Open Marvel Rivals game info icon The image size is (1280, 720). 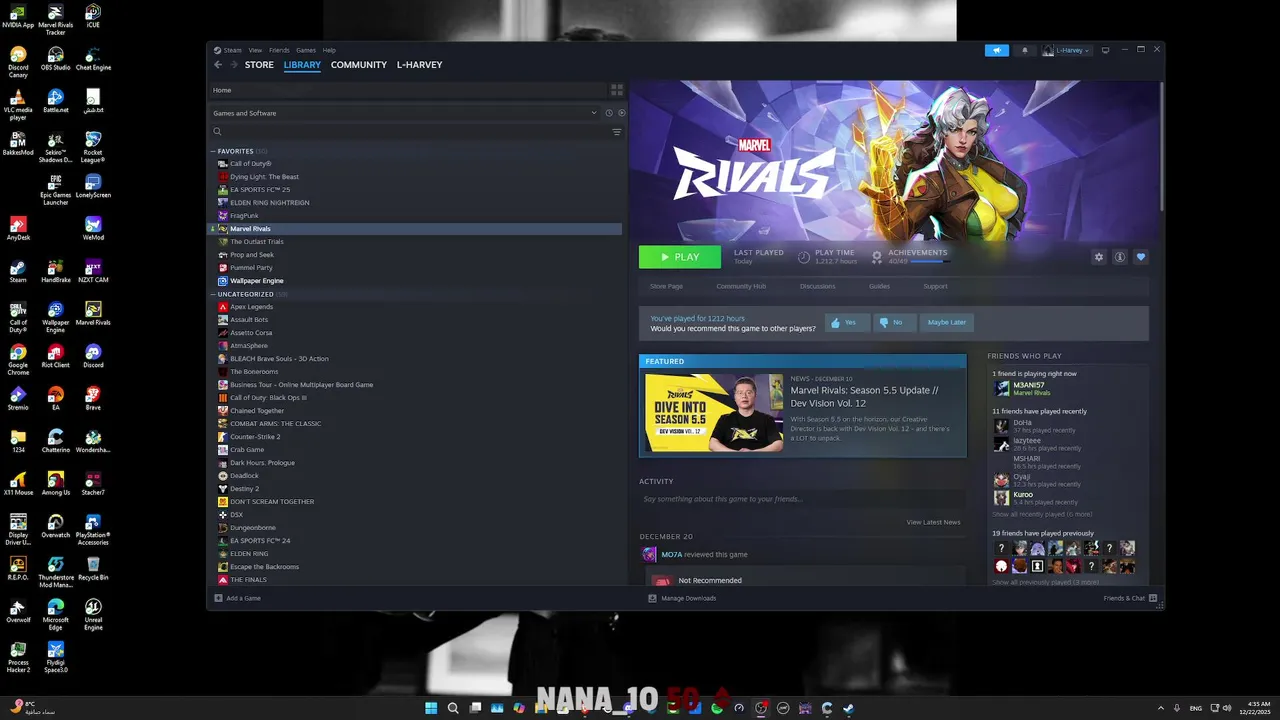[1120, 257]
